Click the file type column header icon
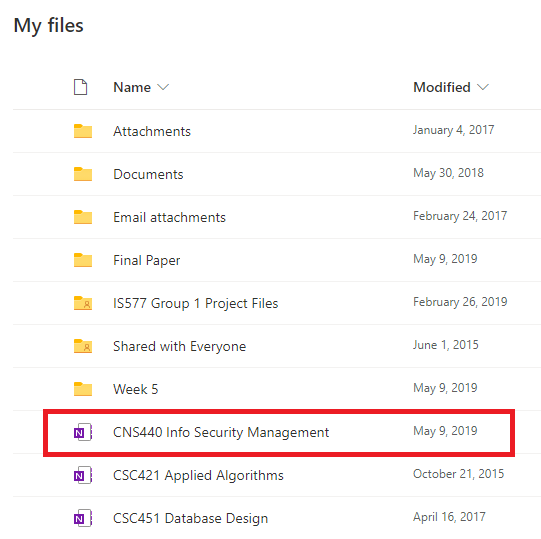The height and width of the screenshot is (539, 541). (80, 87)
